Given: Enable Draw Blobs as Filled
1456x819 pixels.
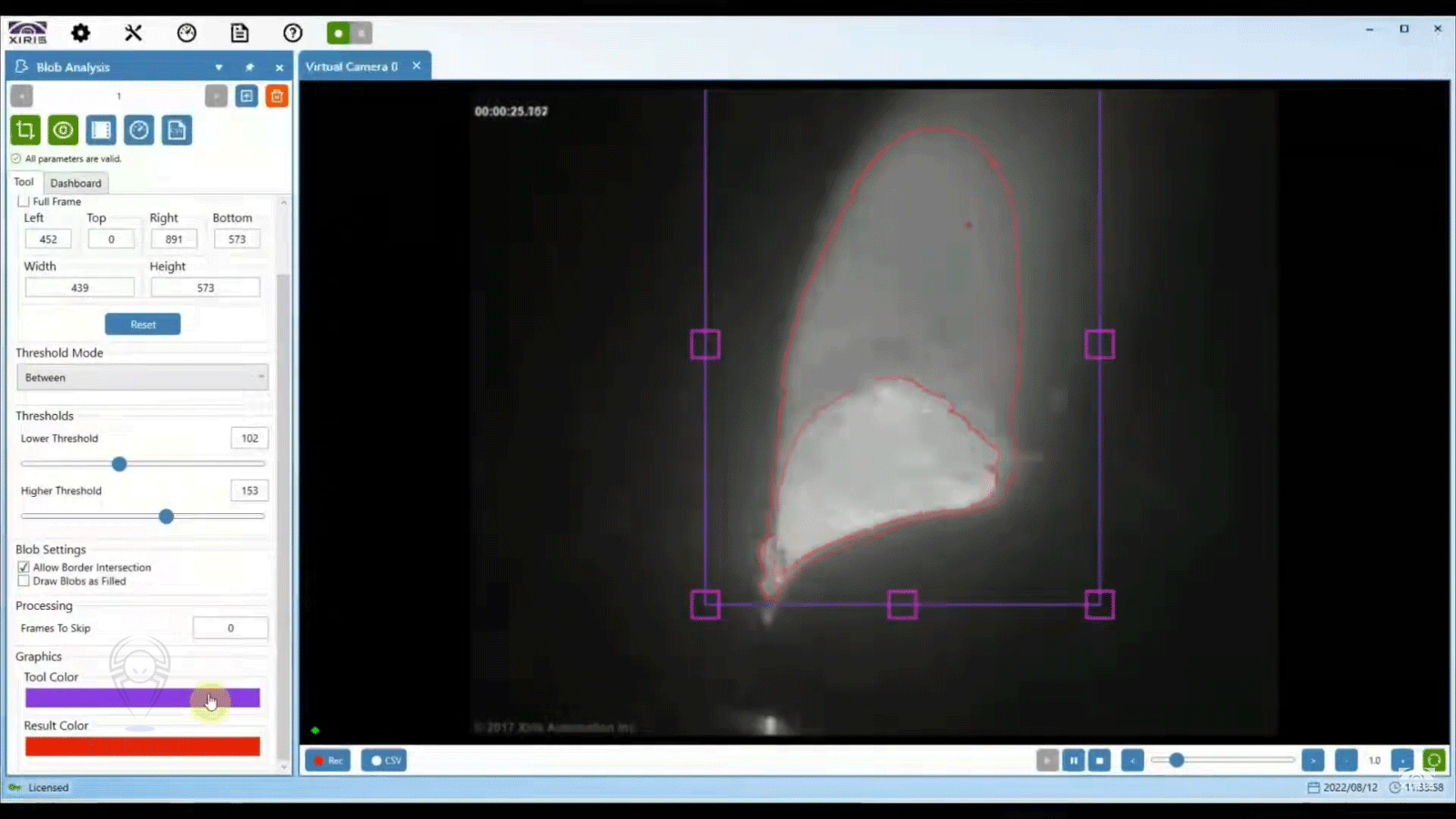Looking at the screenshot, I should 24,581.
